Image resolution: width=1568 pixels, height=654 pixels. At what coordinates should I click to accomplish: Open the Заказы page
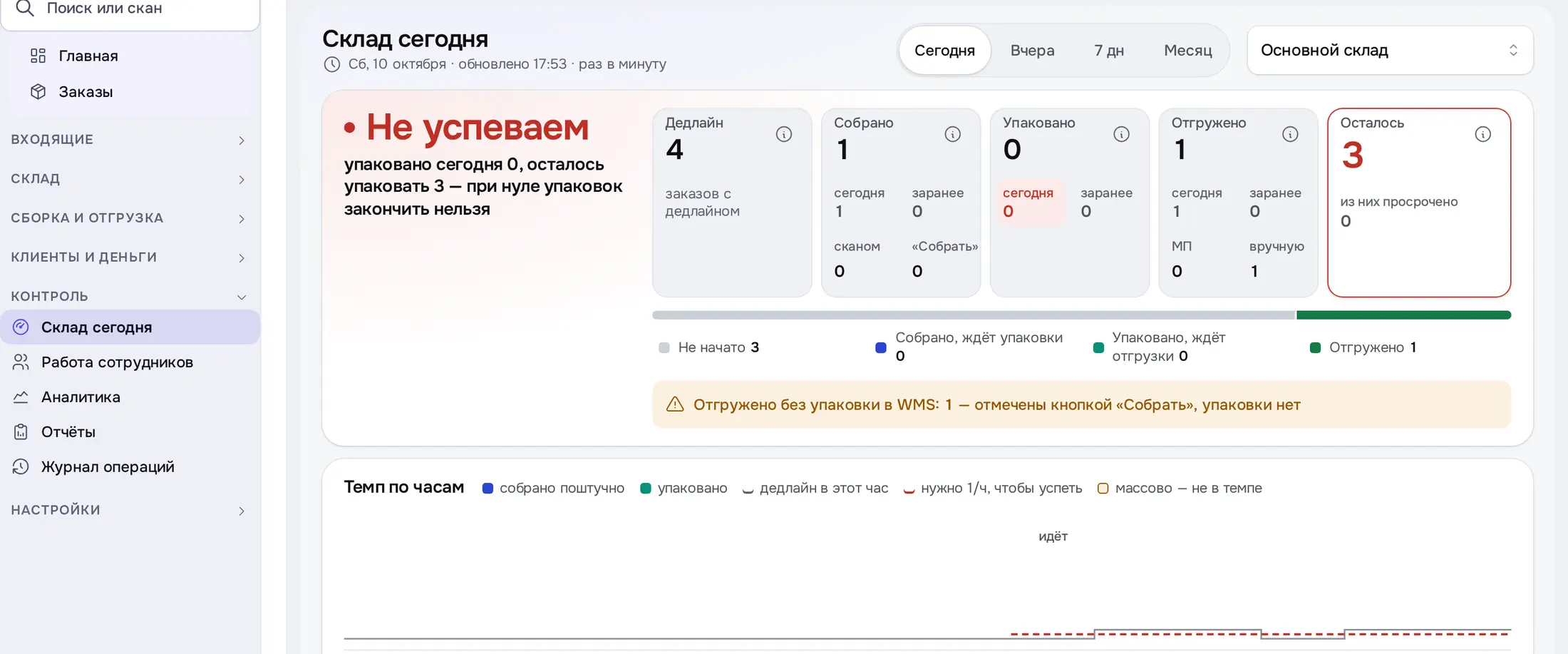pyautogui.click(x=130, y=91)
